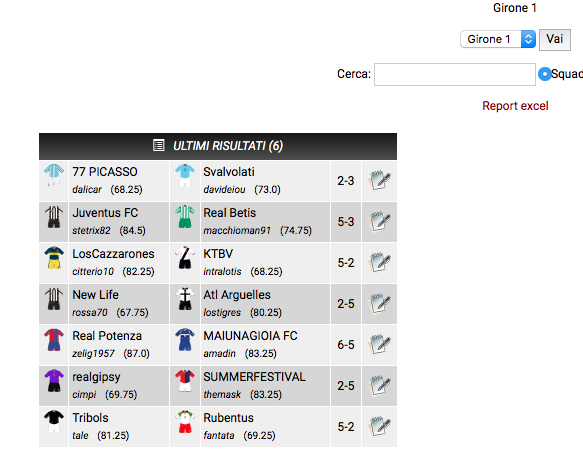
Task: Open match report for 77 PICASSO vs Svalvolati
Action: [379, 181]
